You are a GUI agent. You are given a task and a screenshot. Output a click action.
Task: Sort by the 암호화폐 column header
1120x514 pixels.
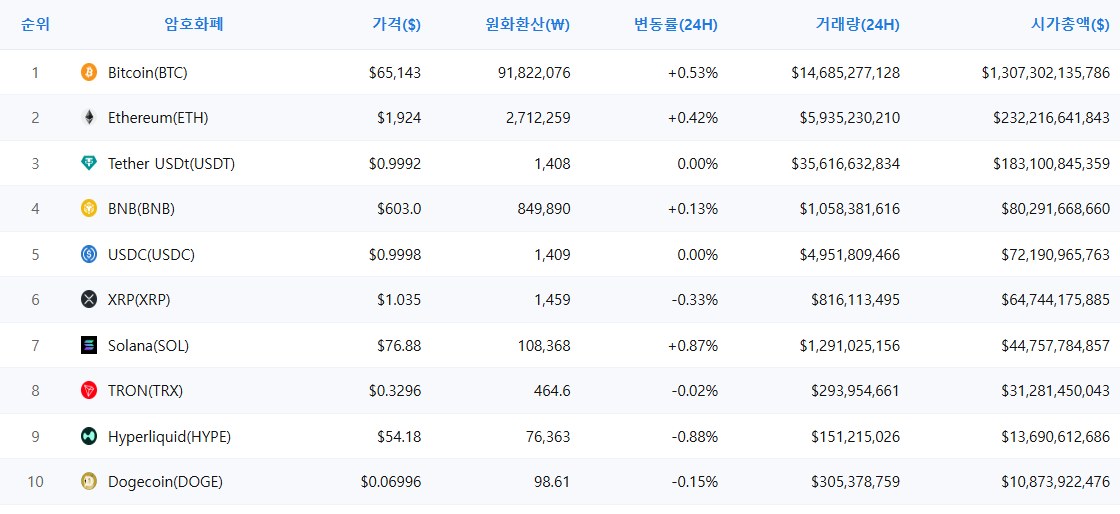click(x=194, y=25)
